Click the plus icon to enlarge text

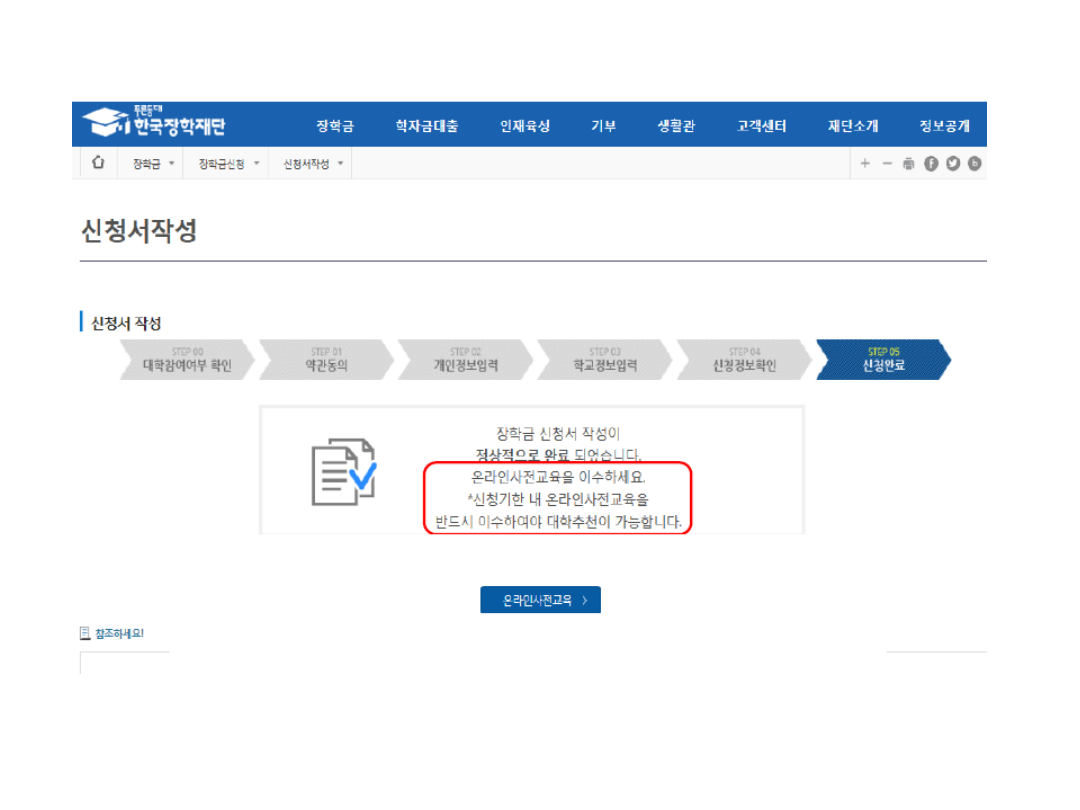coord(865,164)
